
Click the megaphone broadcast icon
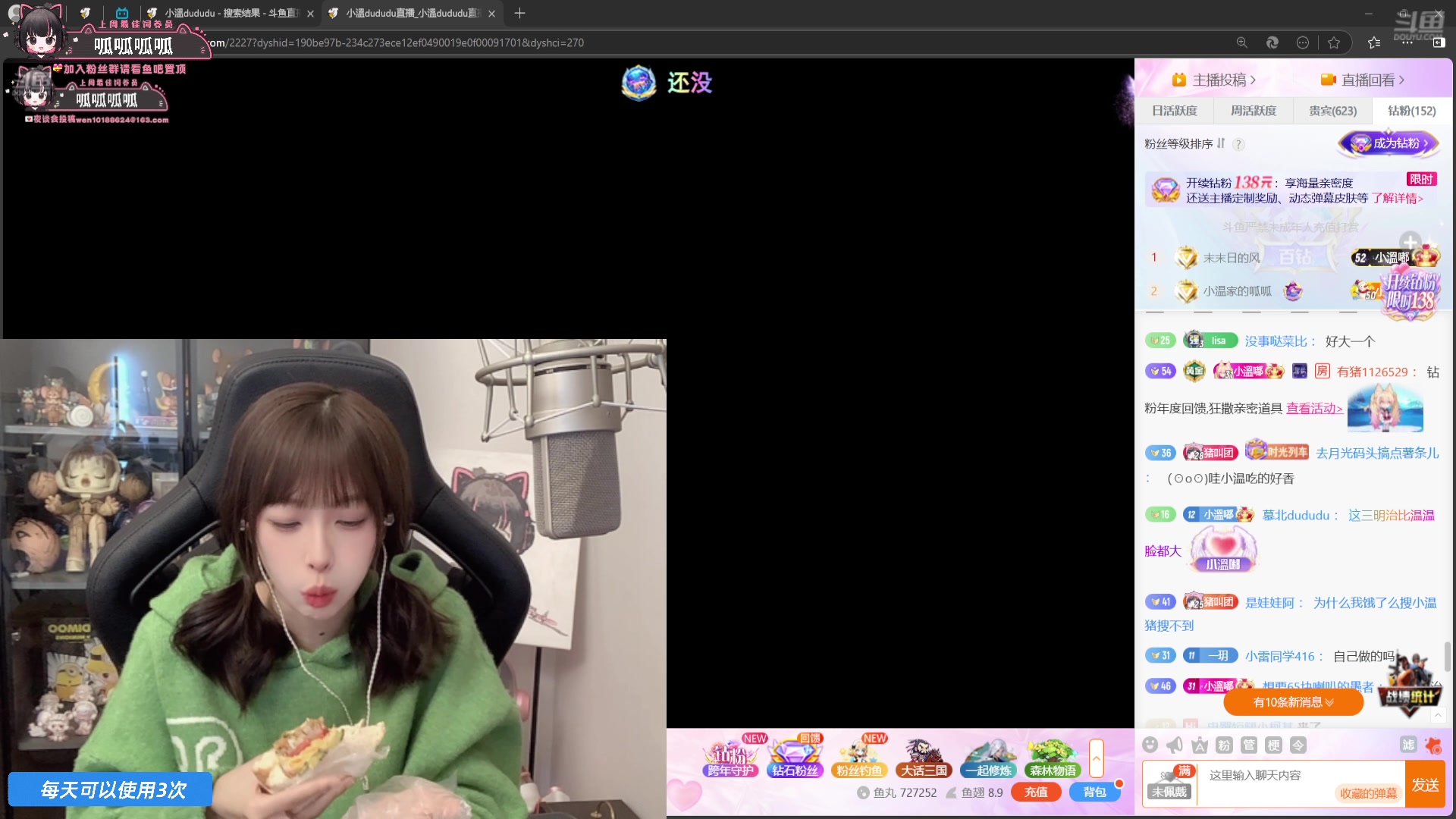pos(1175,745)
